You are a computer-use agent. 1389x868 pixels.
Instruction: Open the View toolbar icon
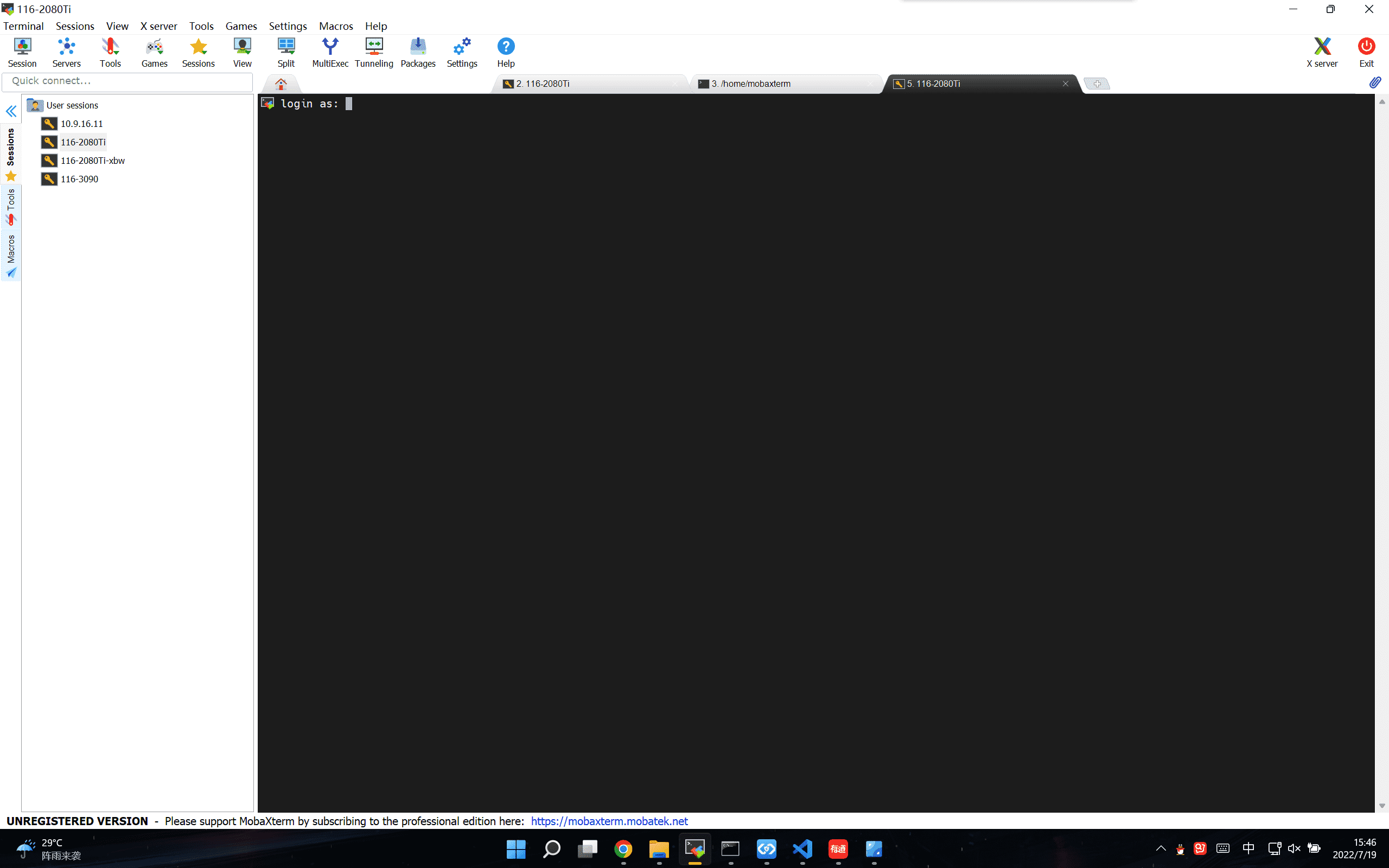click(x=242, y=53)
